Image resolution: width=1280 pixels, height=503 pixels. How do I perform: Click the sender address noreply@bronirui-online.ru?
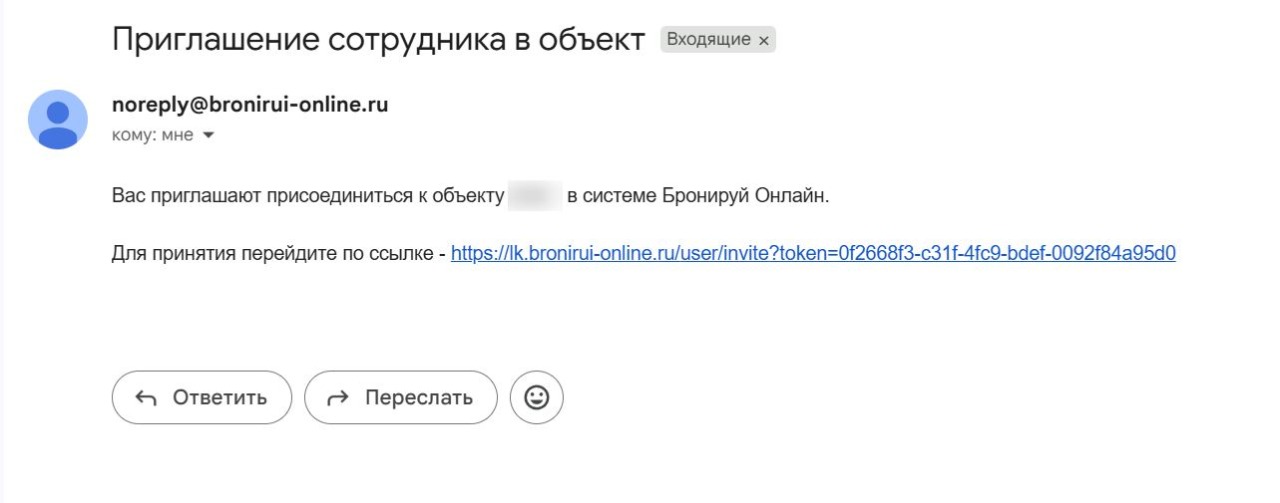250,104
